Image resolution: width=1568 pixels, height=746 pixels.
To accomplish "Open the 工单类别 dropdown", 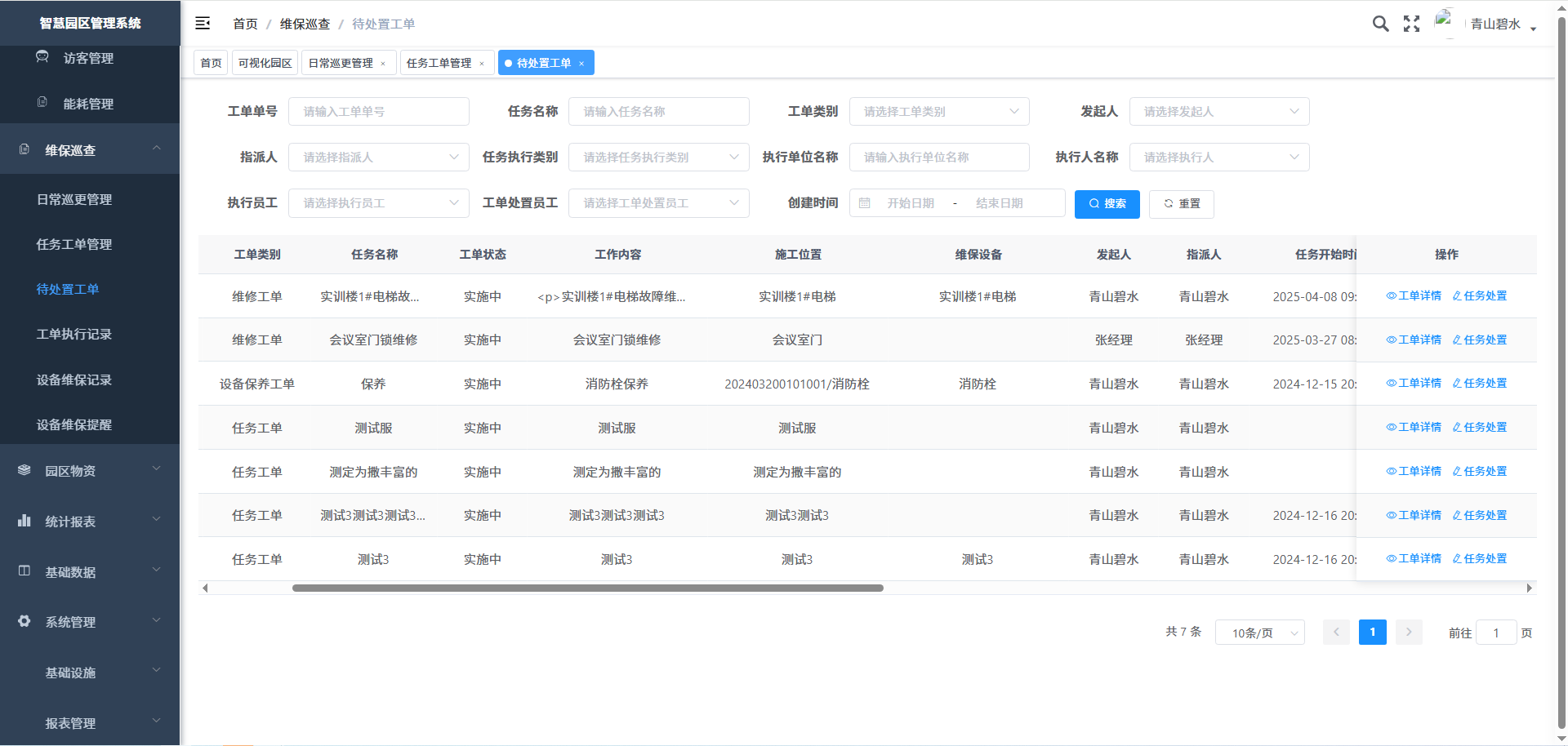I will (x=939, y=112).
